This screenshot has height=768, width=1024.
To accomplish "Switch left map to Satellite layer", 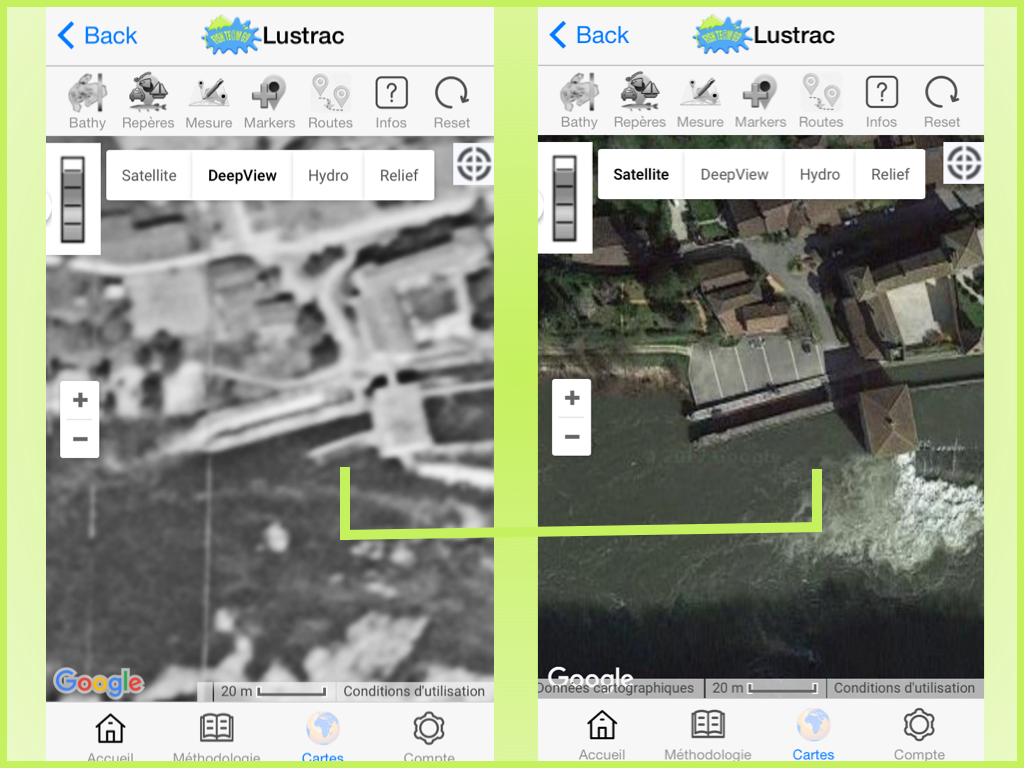I will point(149,176).
